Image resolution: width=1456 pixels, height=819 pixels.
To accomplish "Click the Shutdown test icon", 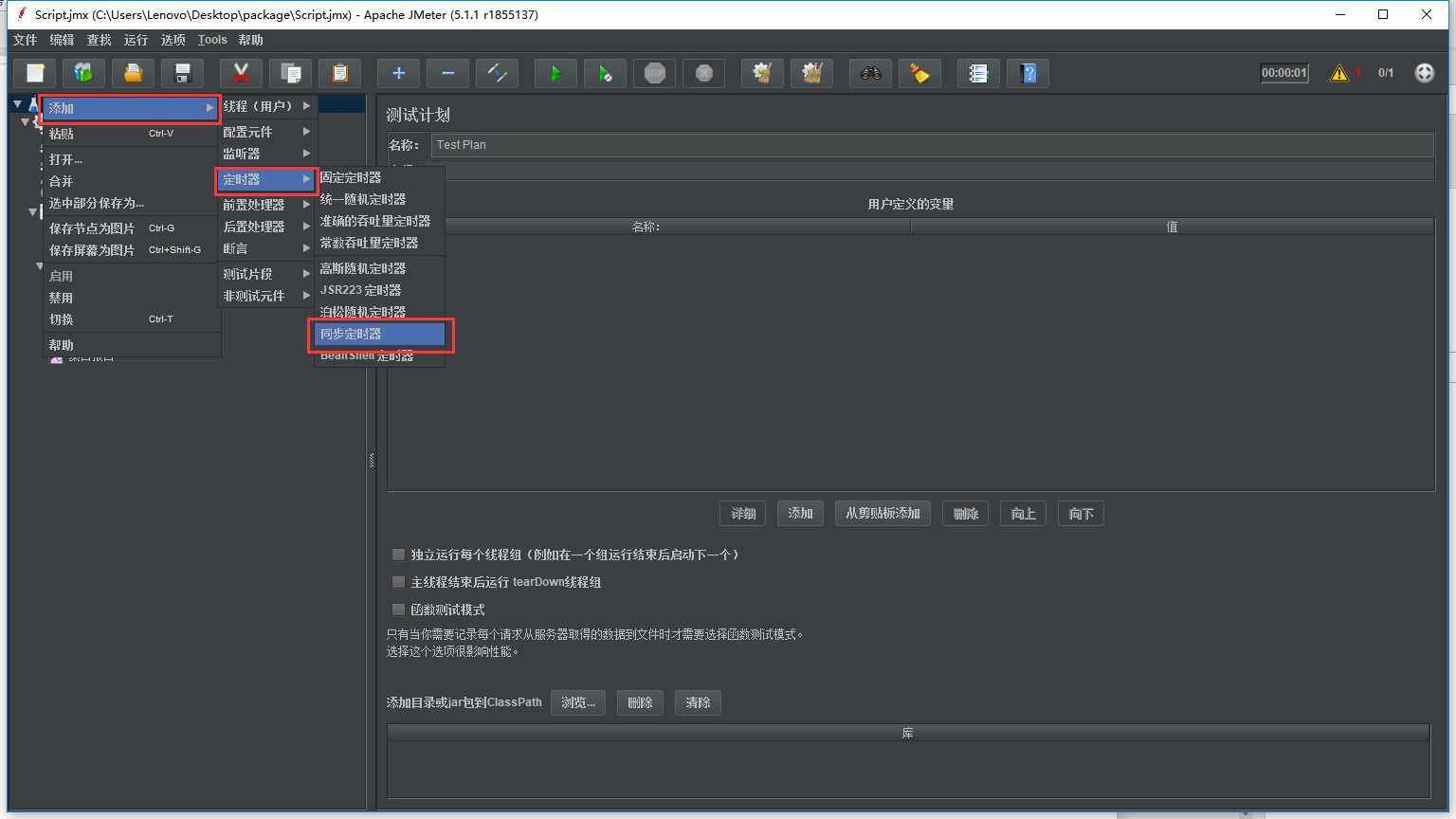I will click(704, 73).
